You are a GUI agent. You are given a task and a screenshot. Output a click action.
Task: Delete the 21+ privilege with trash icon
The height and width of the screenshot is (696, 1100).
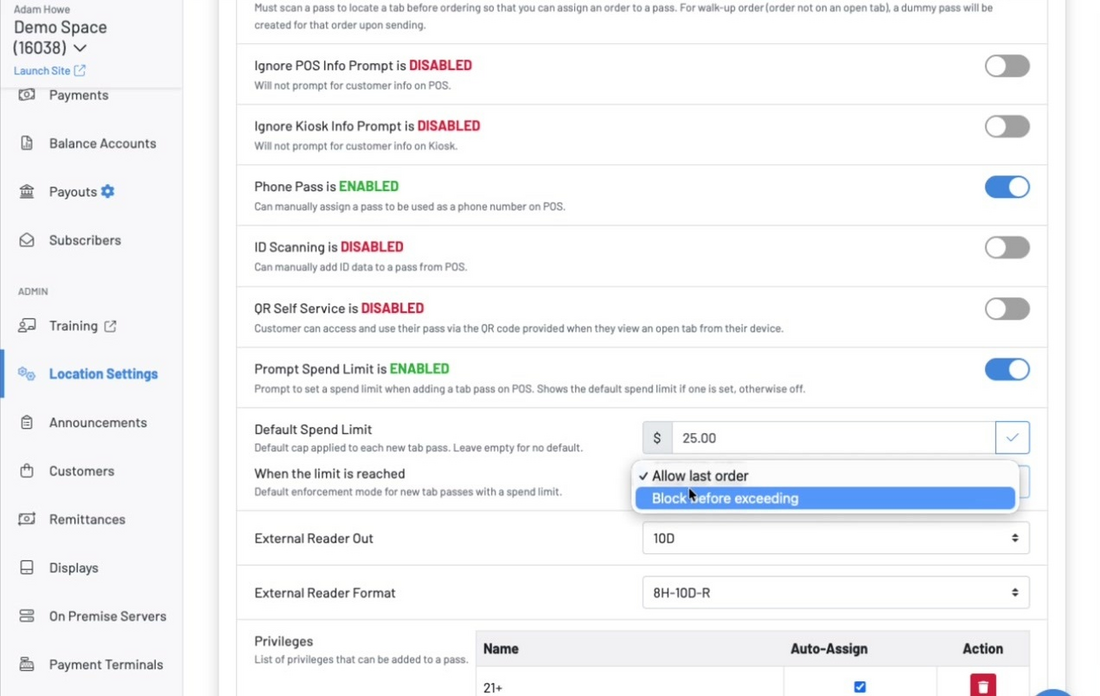coord(983,685)
